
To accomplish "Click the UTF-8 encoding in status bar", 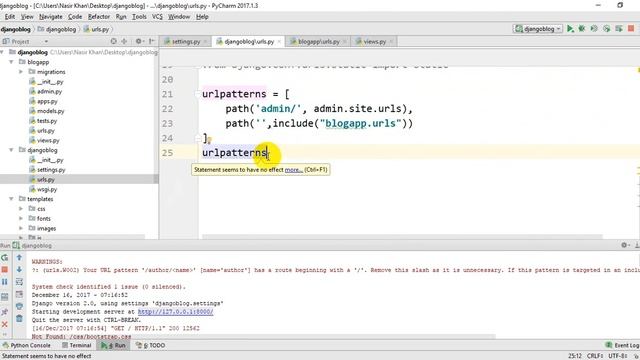I will [x=619, y=356].
